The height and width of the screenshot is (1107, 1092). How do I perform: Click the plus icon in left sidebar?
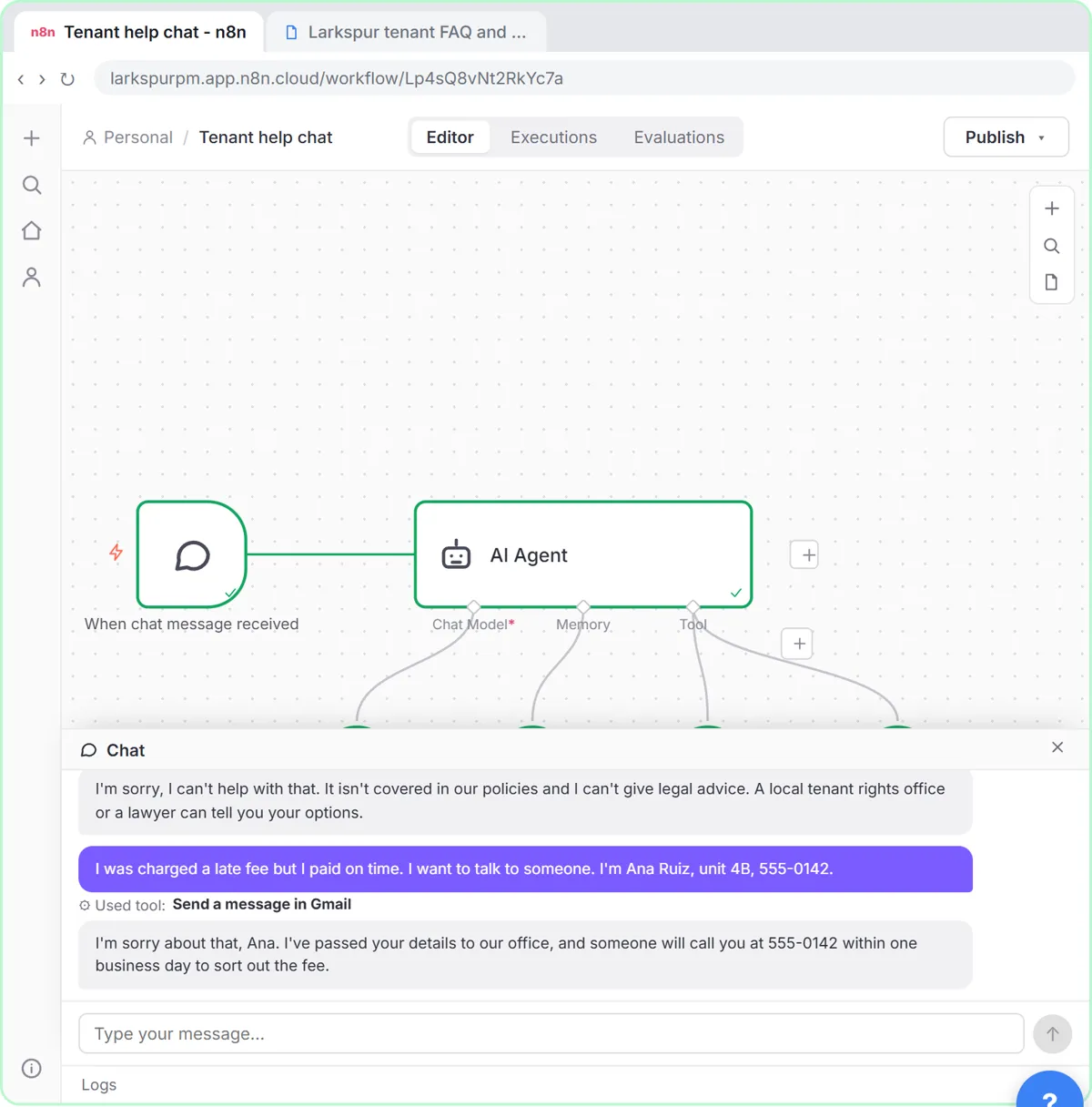point(32,138)
